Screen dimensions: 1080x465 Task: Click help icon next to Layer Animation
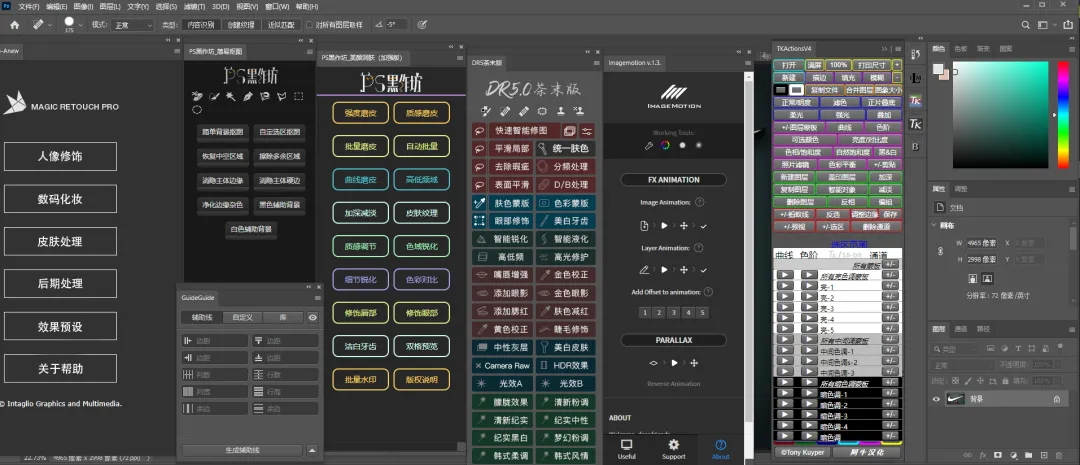pos(699,248)
